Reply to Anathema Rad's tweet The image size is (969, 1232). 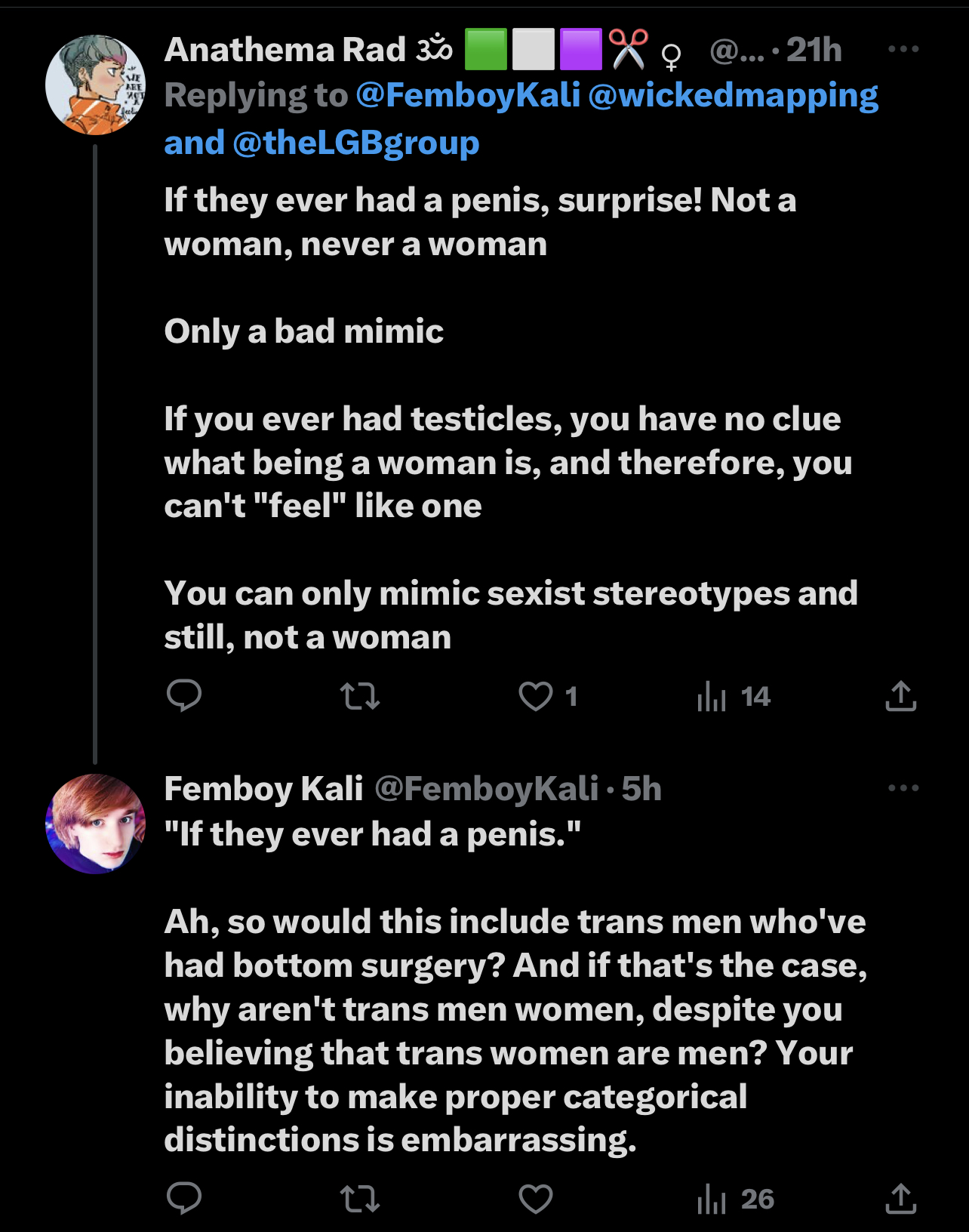(184, 696)
